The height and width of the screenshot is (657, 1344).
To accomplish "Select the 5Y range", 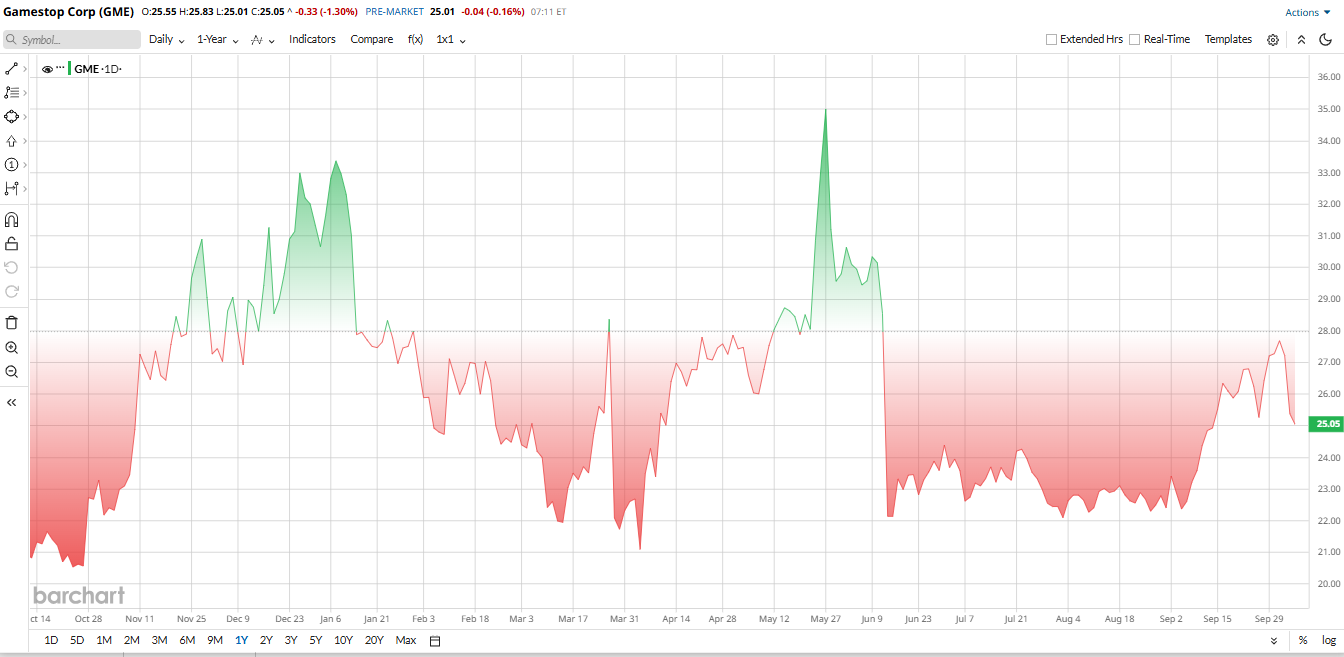I will 316,640.
